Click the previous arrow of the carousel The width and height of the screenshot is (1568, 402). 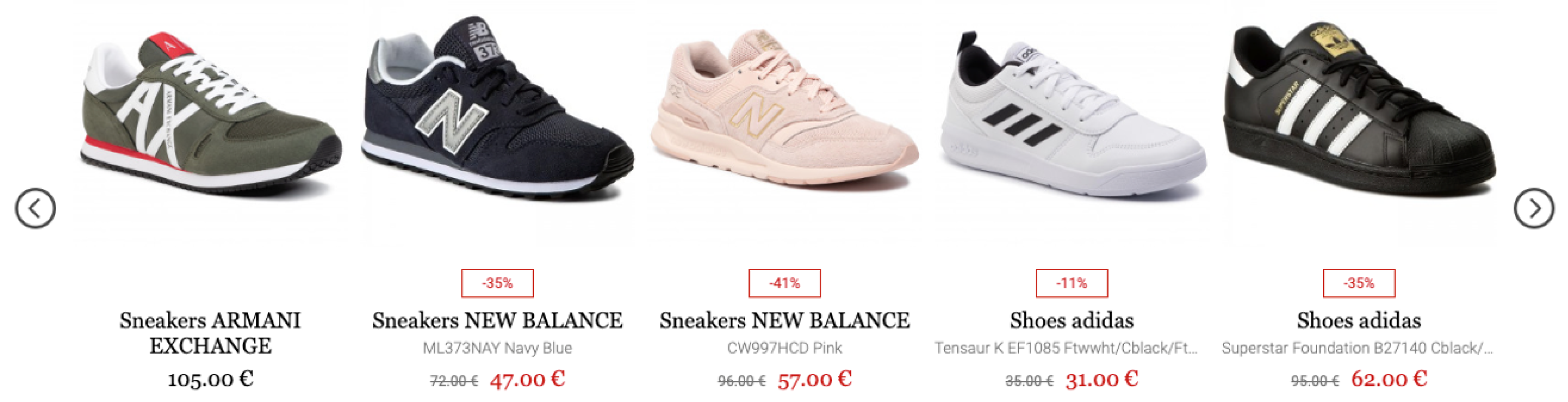35,208
